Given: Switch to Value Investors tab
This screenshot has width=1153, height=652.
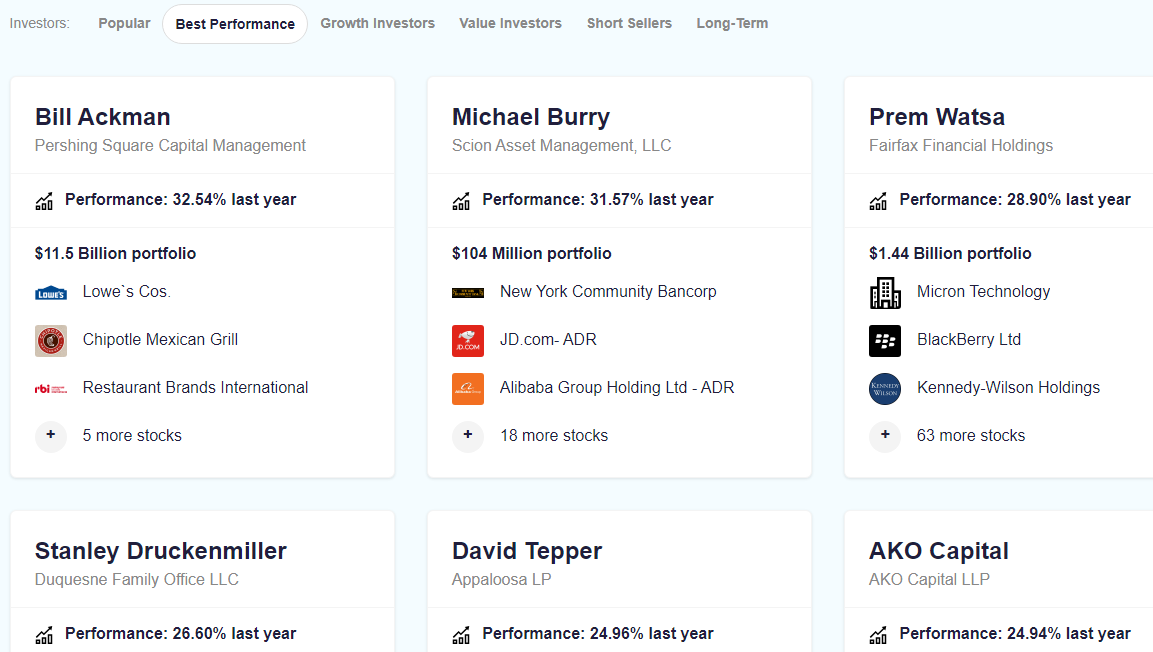Looking at the screenshot, I should click(x=510, y=24).
